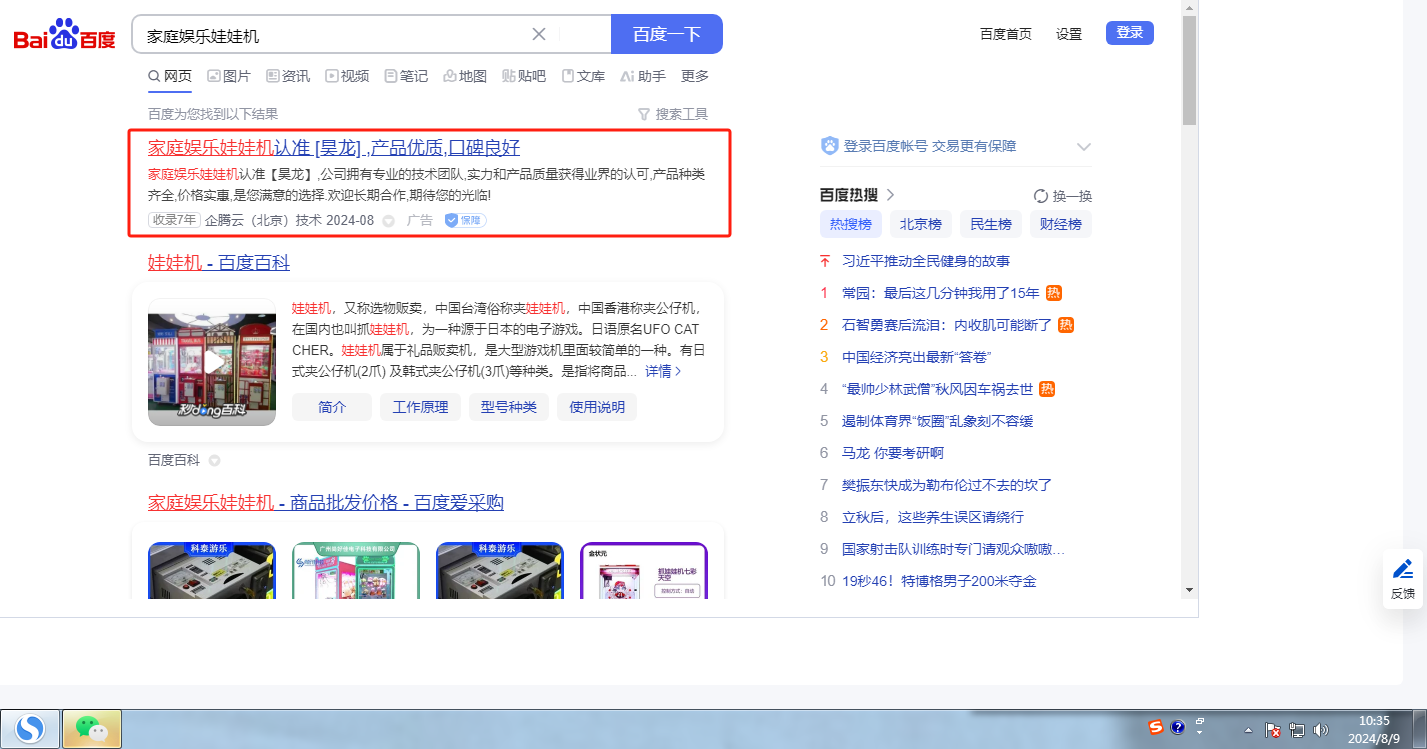Open the 娃娃机 - 百度百科 link

[x=218, y=263]
